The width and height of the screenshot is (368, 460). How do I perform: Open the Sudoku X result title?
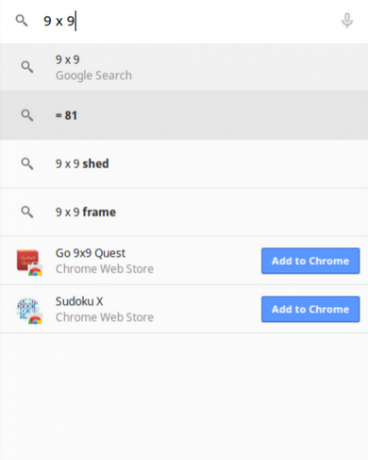point(79,301)
